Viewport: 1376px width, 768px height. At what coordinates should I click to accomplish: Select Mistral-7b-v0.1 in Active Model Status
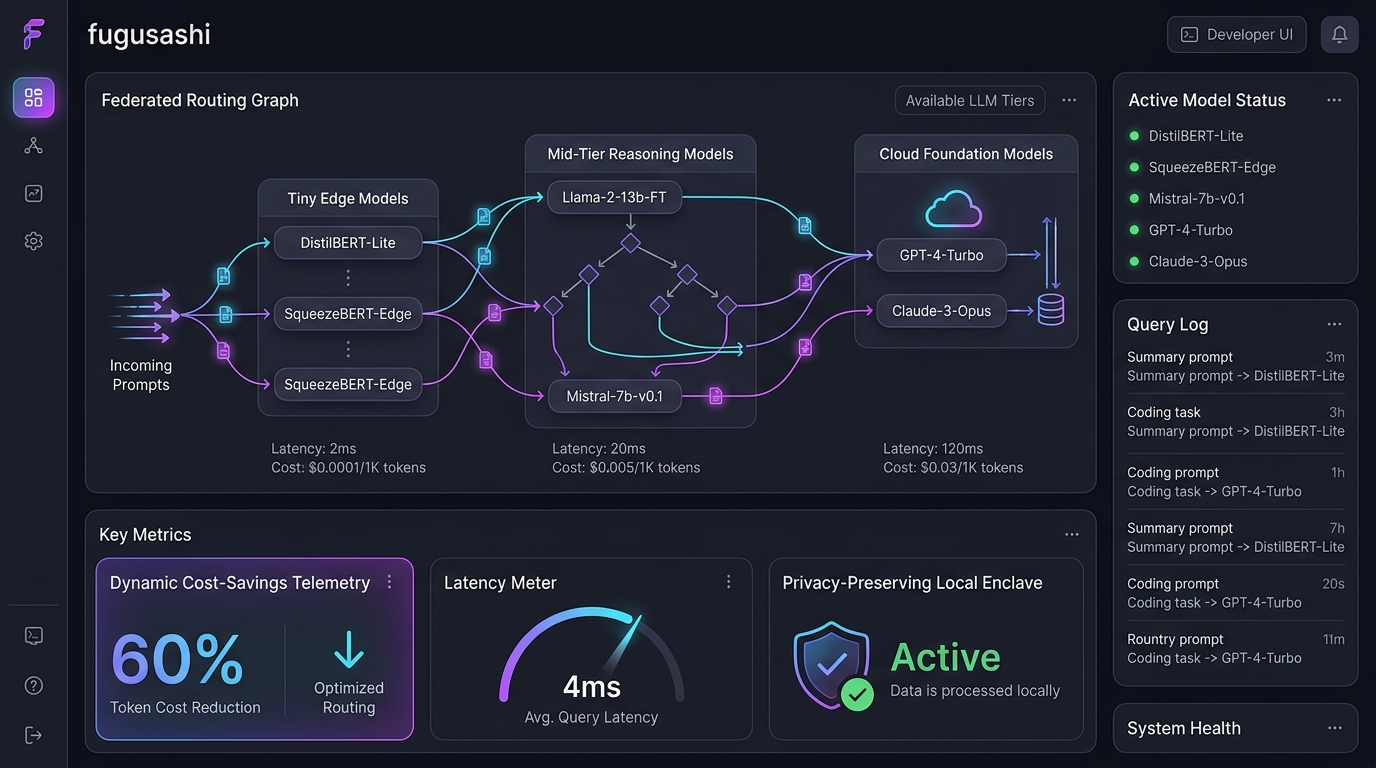tap(1197, 199)
